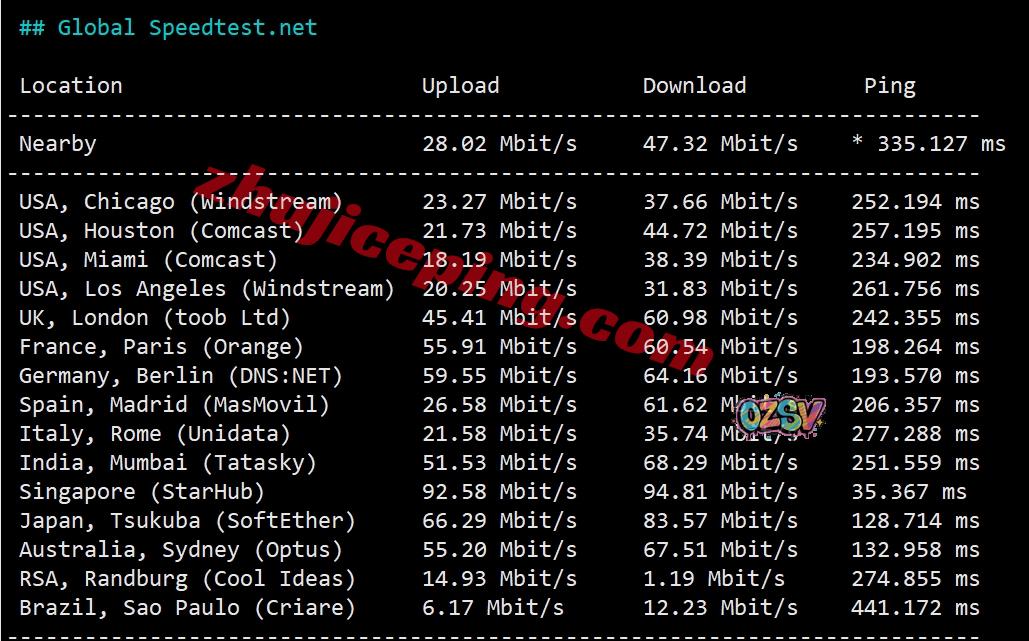The image size is (1029, 641).
Task: Click the Upload column header
Action: point(460,86)
